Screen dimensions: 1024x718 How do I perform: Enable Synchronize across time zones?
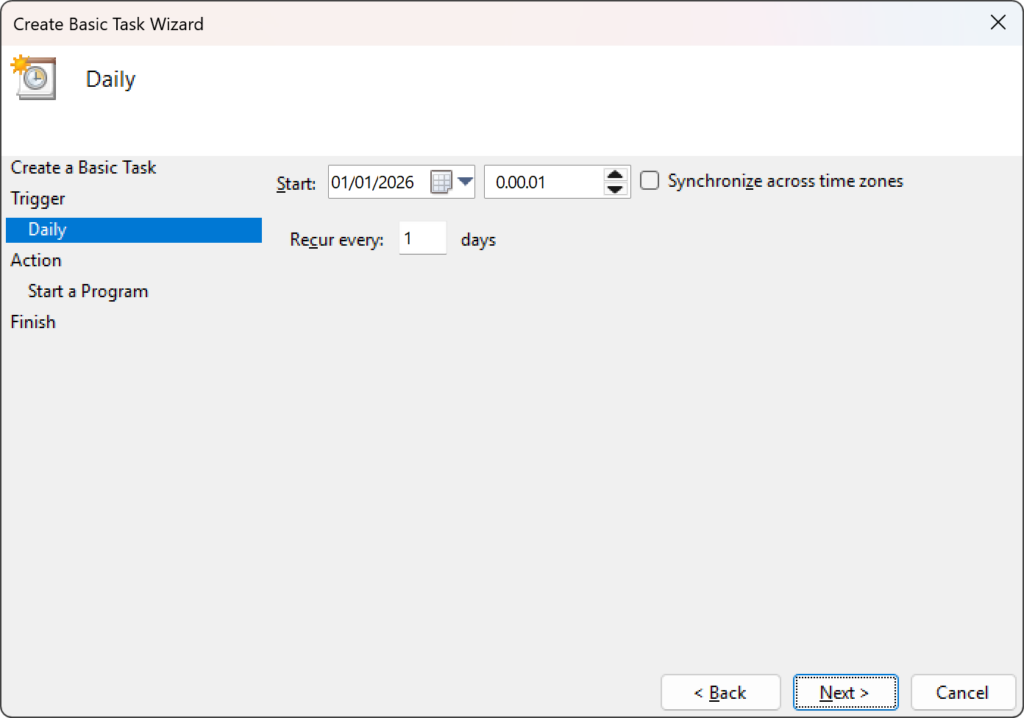point(649,181)
